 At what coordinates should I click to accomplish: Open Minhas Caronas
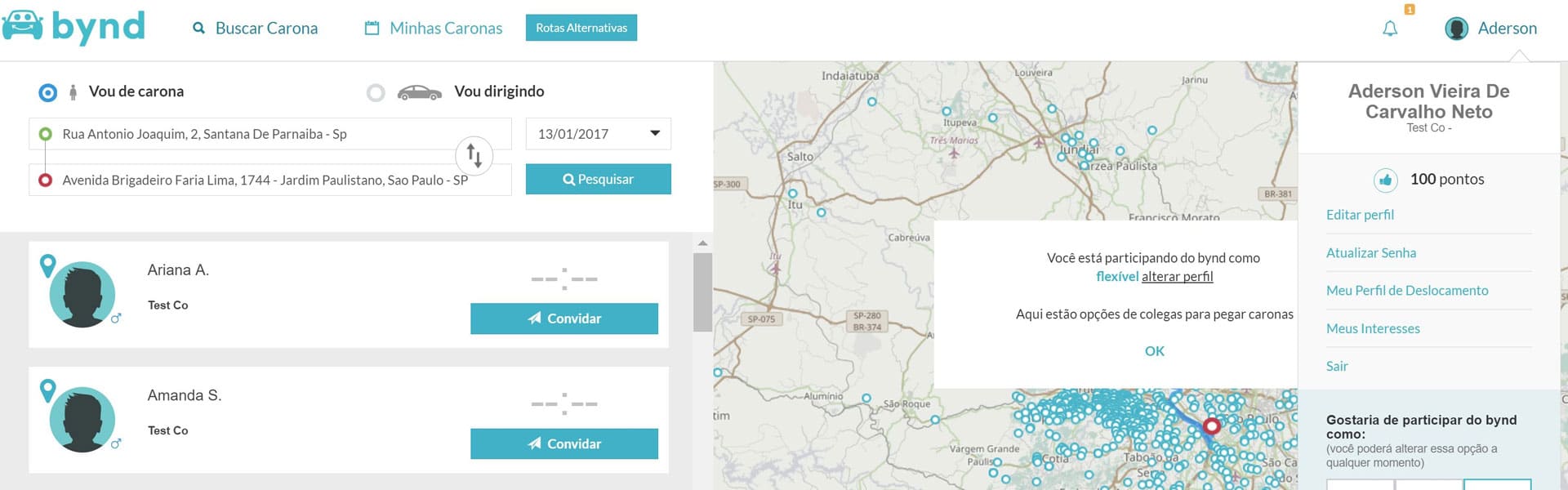pyautogui.click(x=434, y=29)
